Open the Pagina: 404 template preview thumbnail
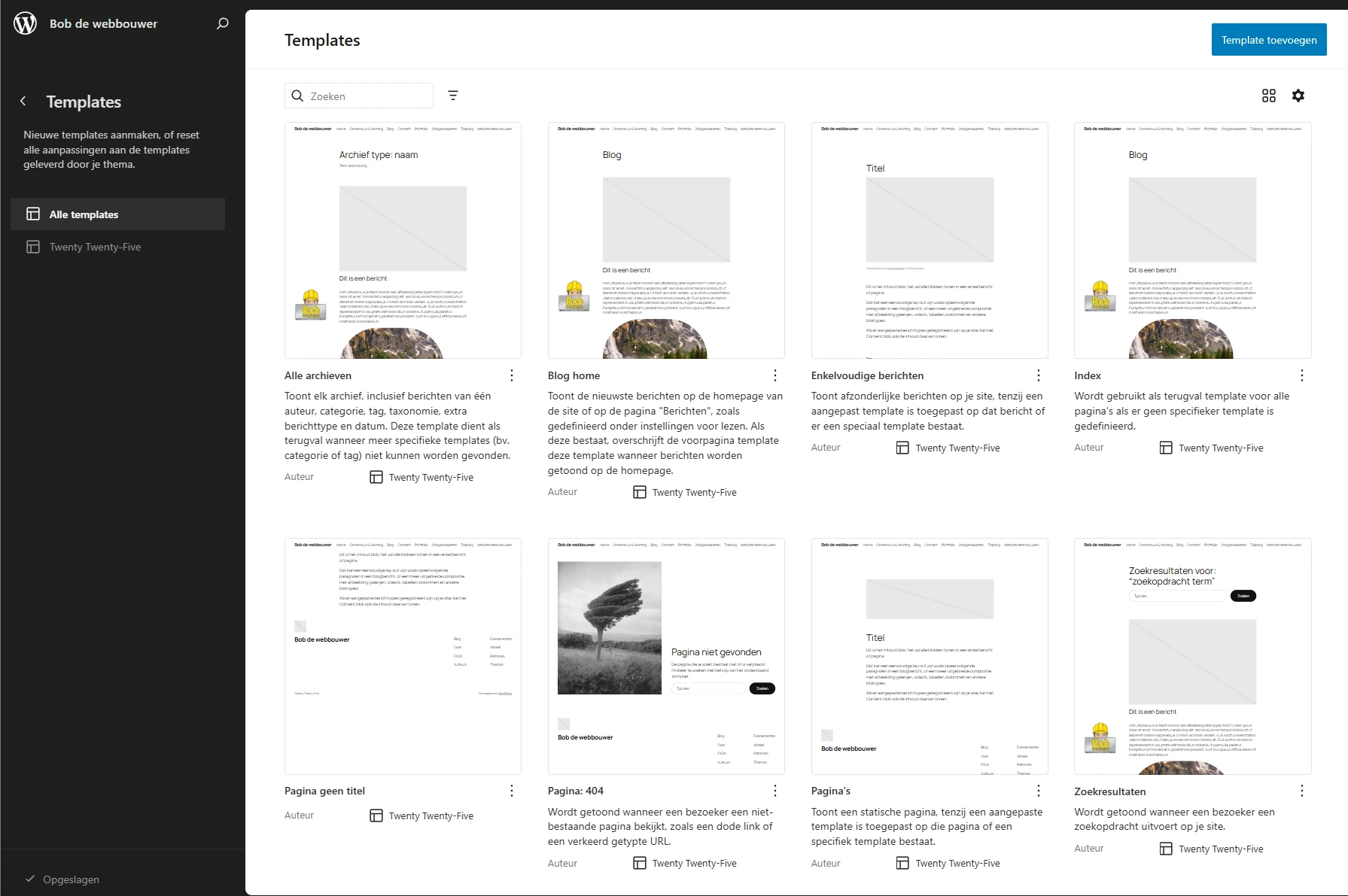The image size is (1348, 896). click(665, 655)
